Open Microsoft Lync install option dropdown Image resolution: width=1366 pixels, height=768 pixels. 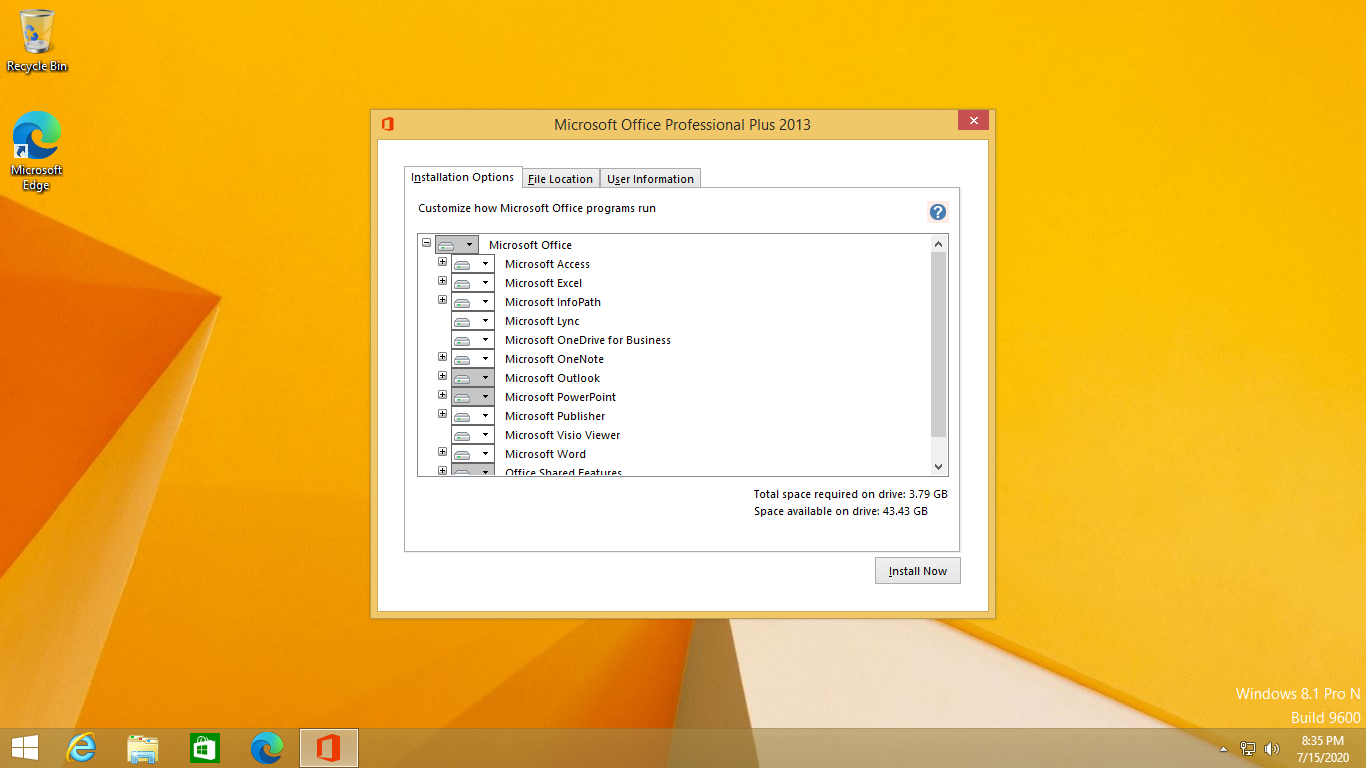[x=473, y=321]
